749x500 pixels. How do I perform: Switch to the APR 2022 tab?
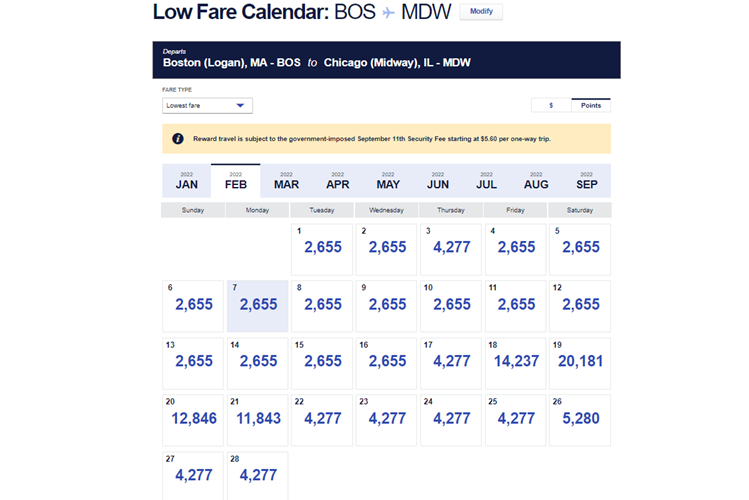337,181
